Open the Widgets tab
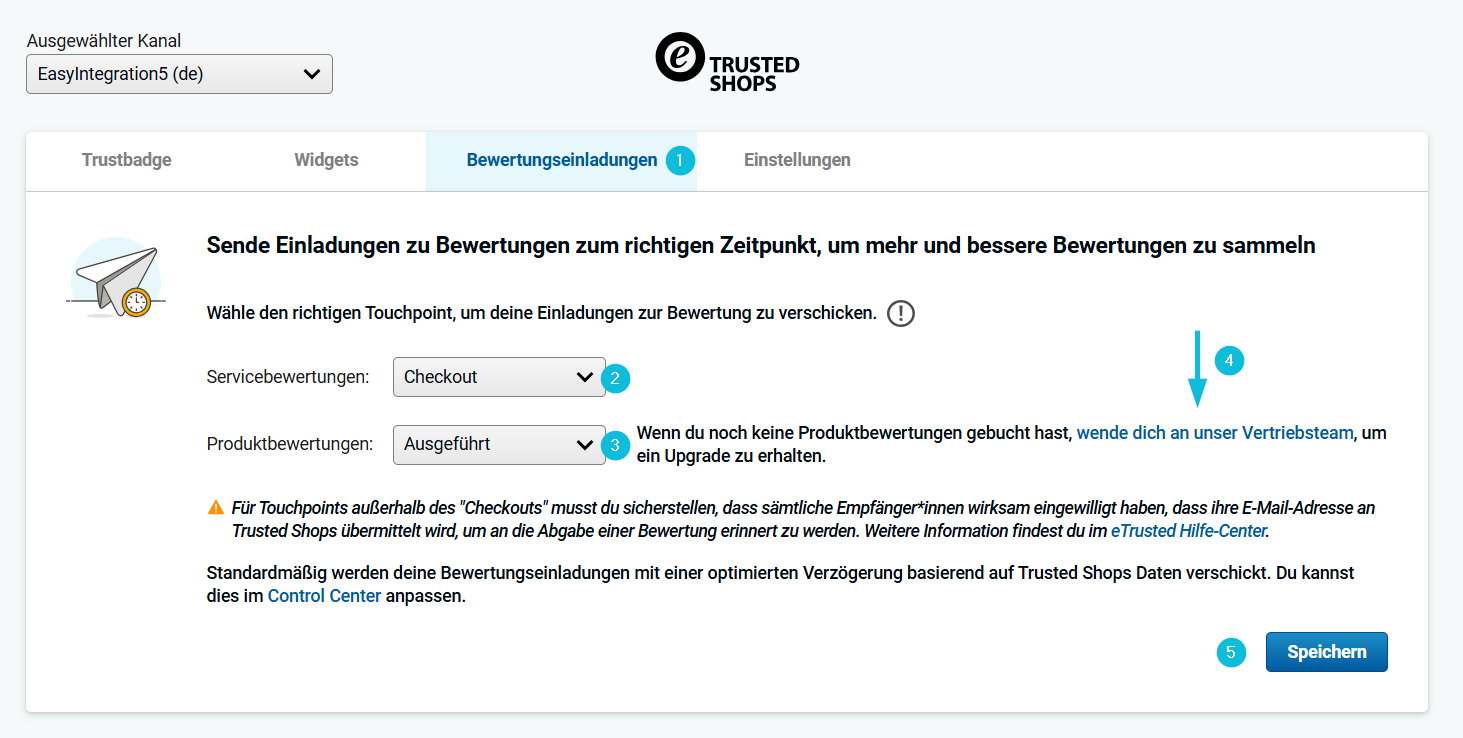This screenshot has width=1463, height=738. pos(326,160)
